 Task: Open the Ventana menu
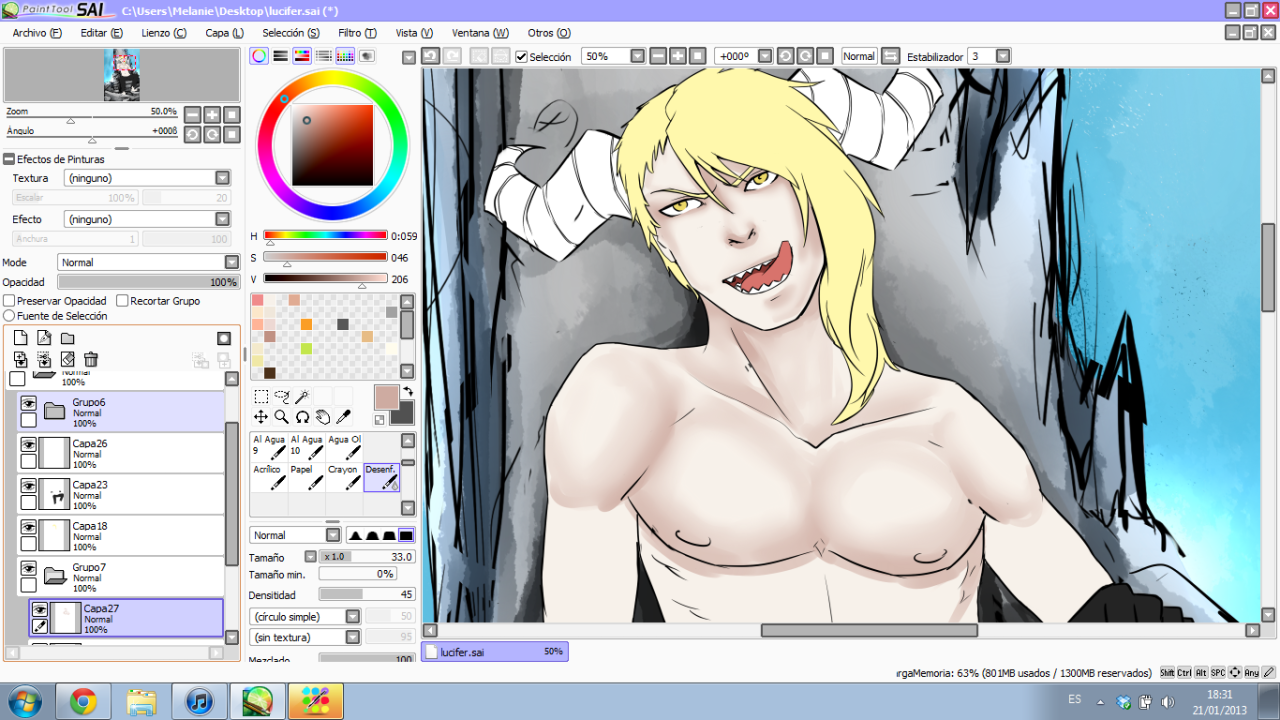[480, 33]
